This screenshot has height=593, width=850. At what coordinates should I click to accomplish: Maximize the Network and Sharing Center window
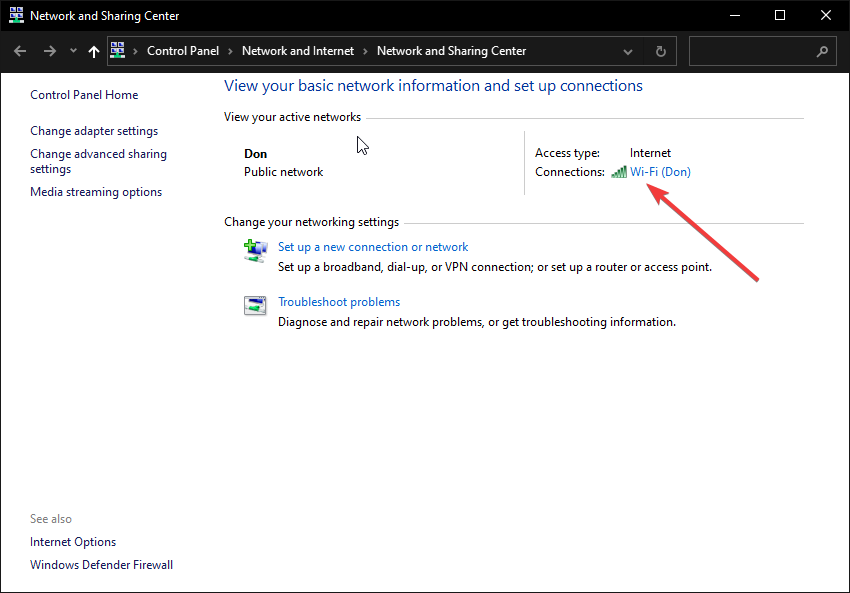click(780, 15)
